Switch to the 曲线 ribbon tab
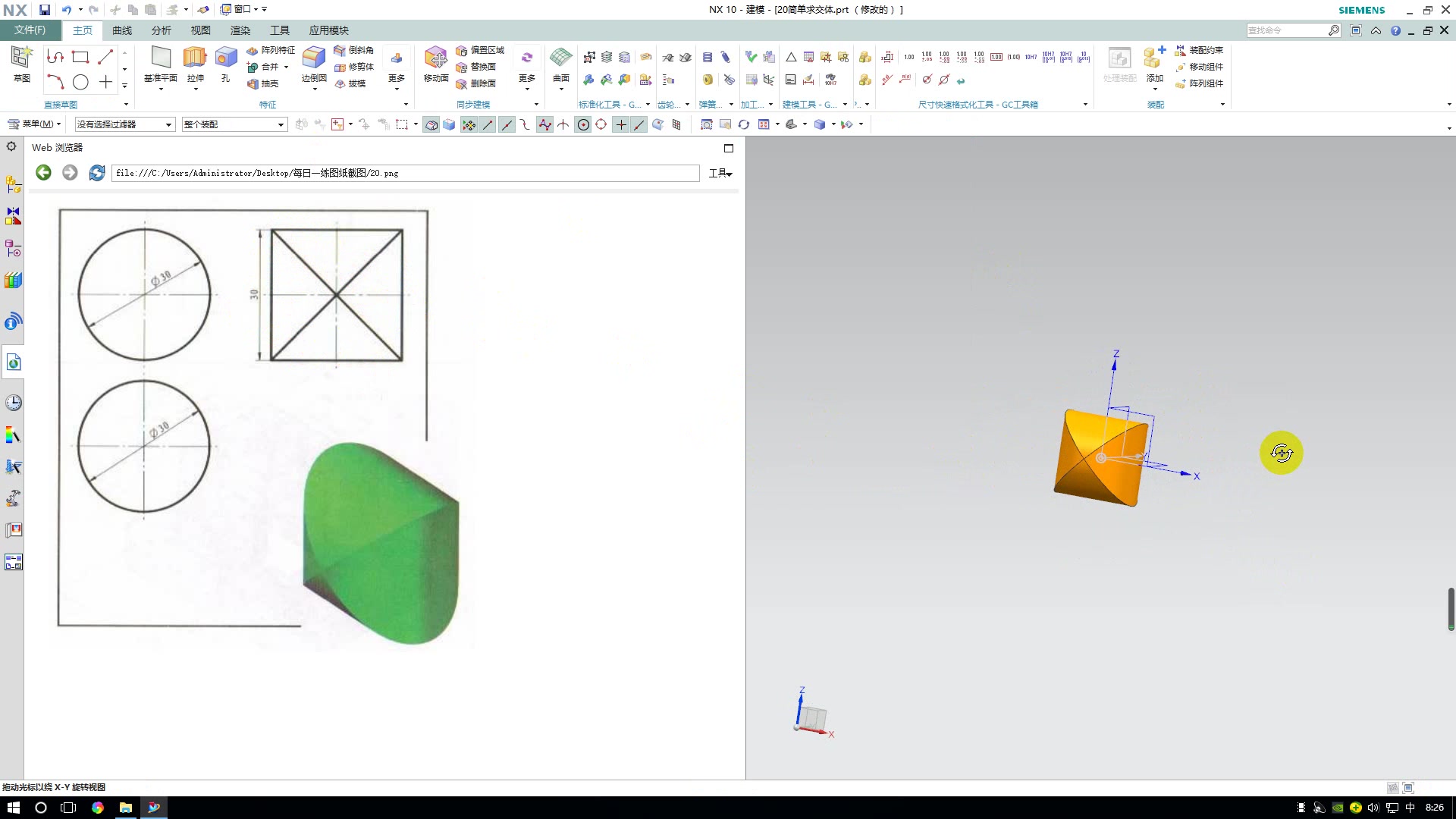 tap(121, 30)
